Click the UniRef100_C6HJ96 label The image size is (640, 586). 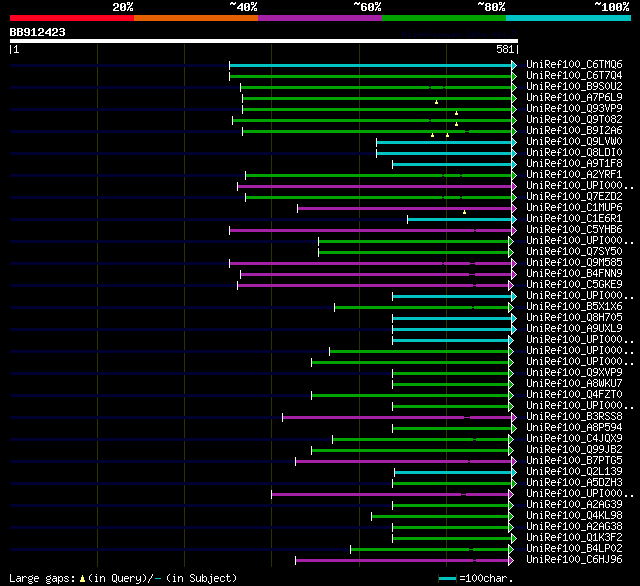(x=574, y=560)
